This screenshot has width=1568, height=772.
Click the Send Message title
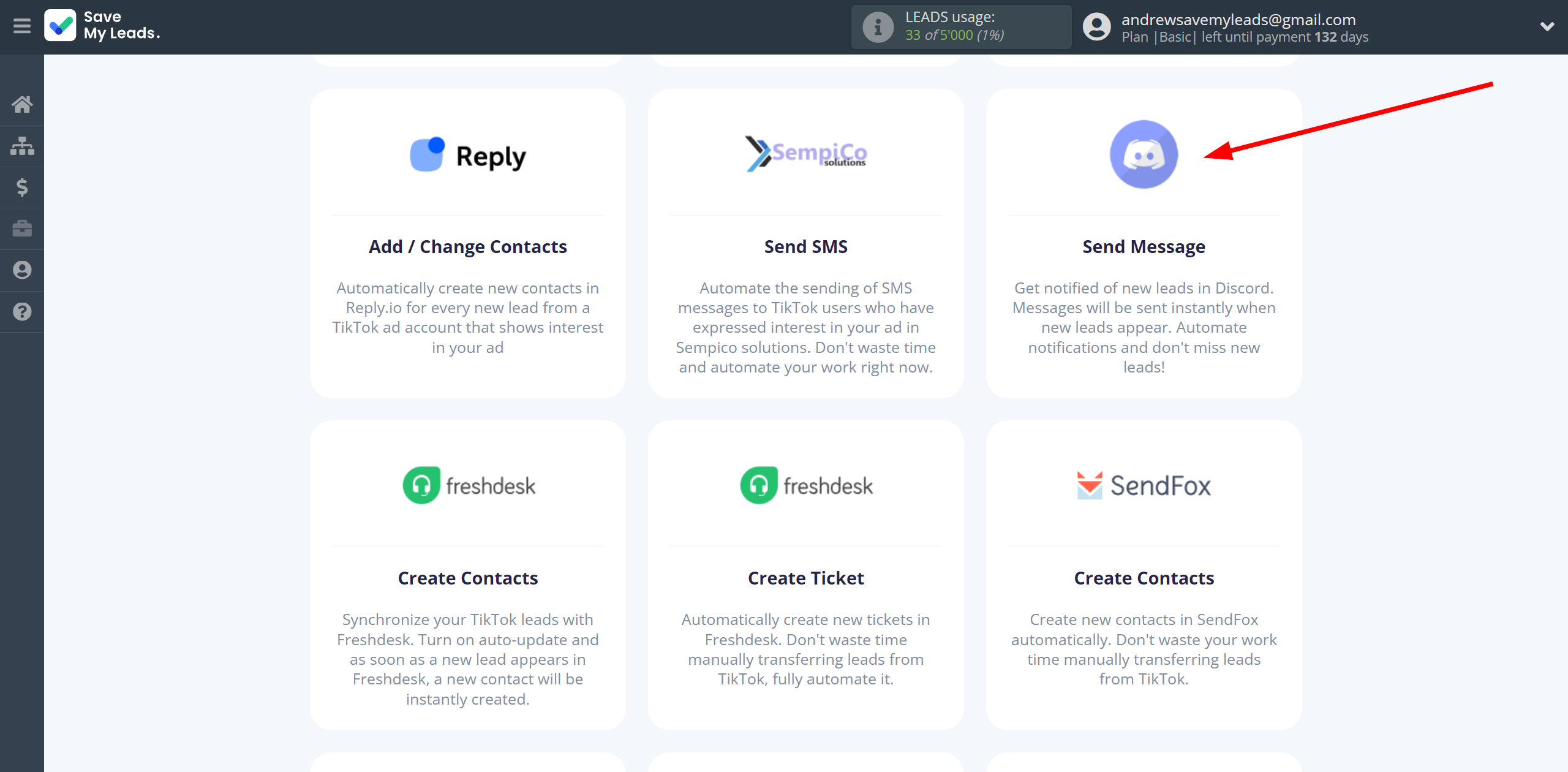click(x=1144, y=246)
